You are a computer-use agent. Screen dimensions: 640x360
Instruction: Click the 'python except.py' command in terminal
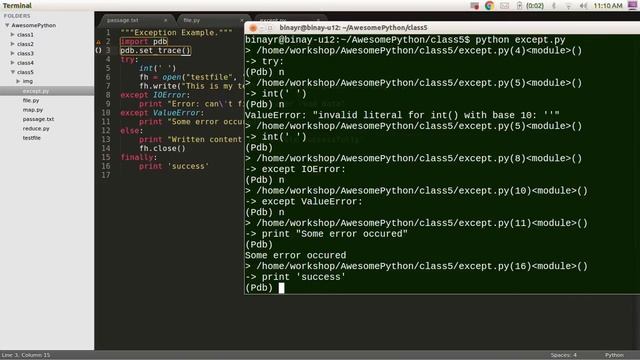520,40
